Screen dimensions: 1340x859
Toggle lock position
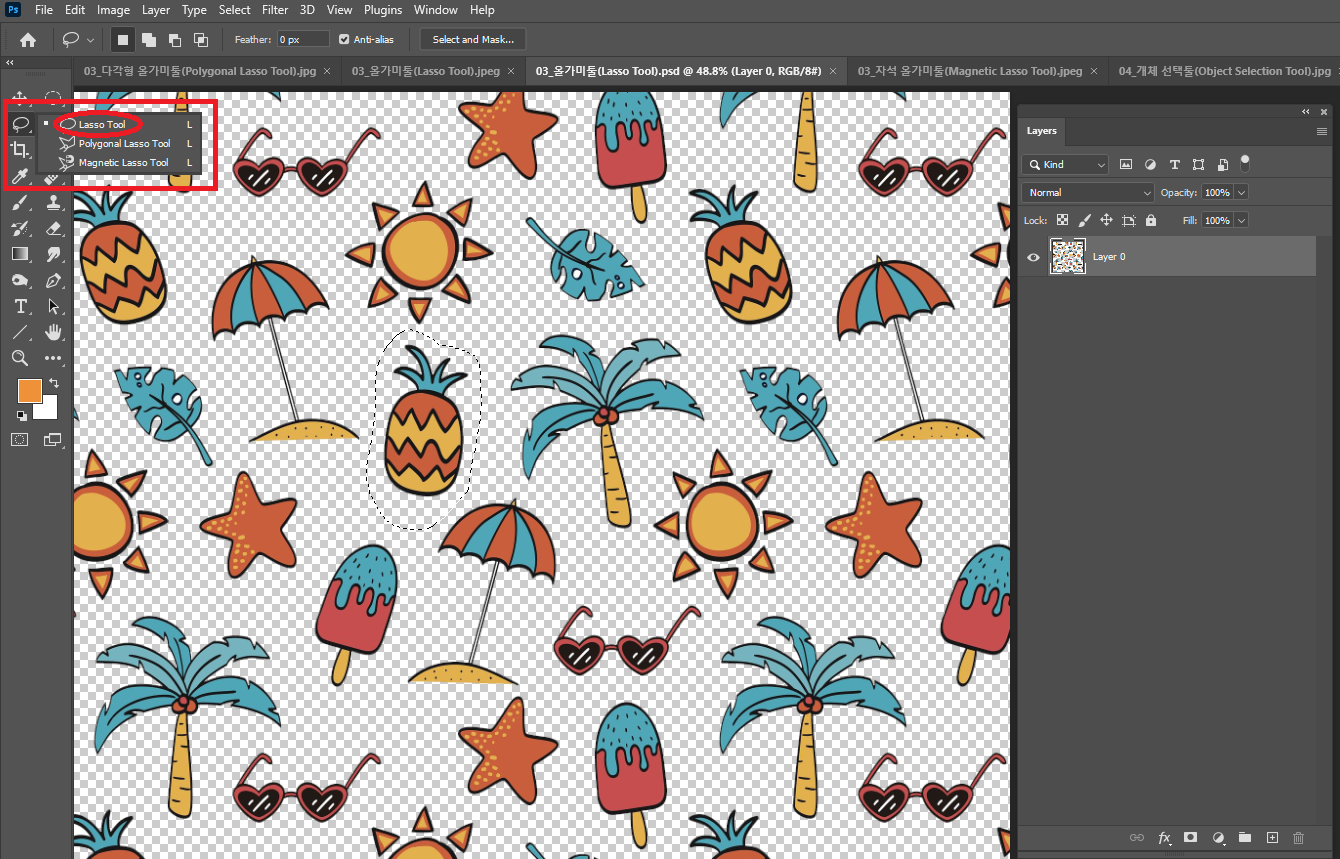[1107, 220]
